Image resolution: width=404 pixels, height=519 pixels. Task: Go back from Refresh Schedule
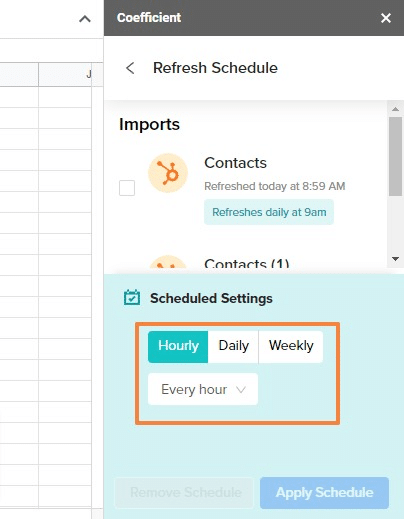(x=130, y=68)
